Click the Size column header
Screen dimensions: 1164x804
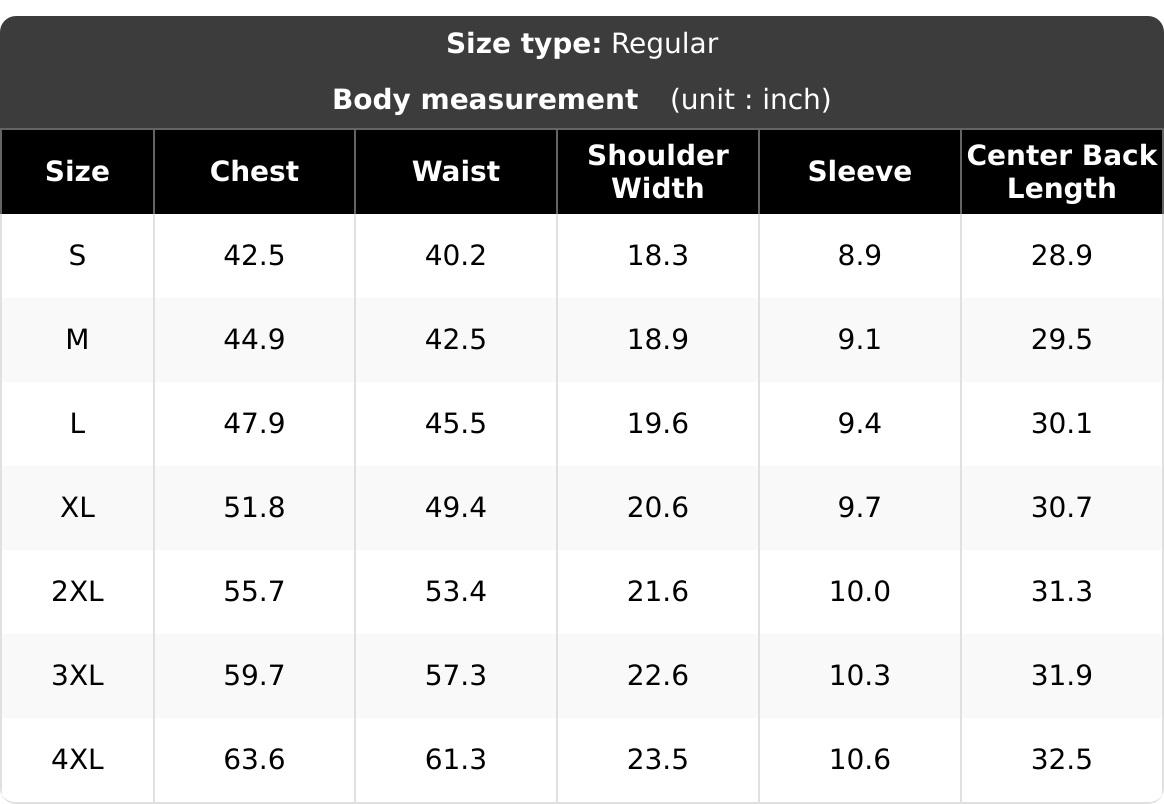(77, 171)
